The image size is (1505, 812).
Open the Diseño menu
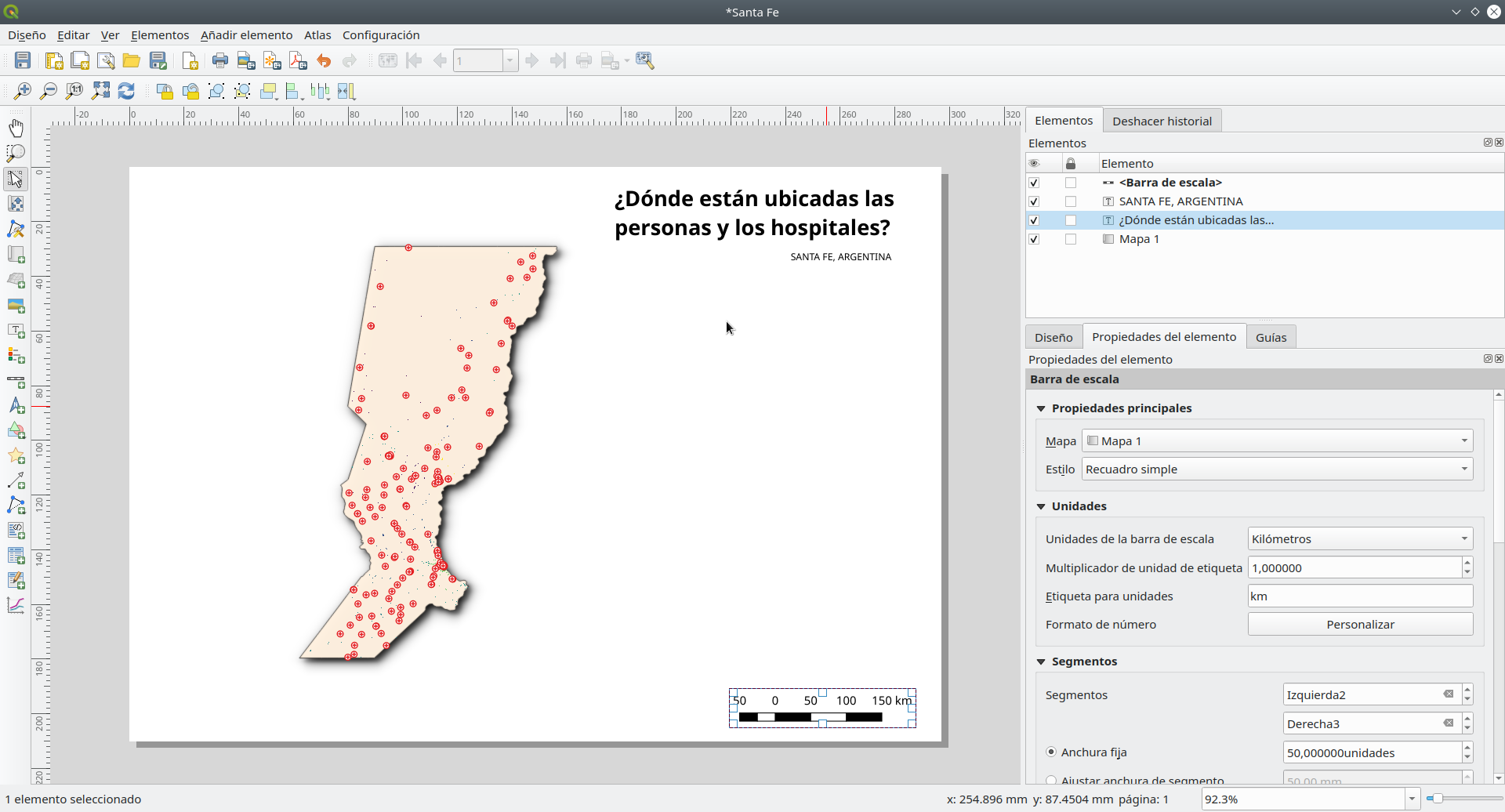click(27, 35)
